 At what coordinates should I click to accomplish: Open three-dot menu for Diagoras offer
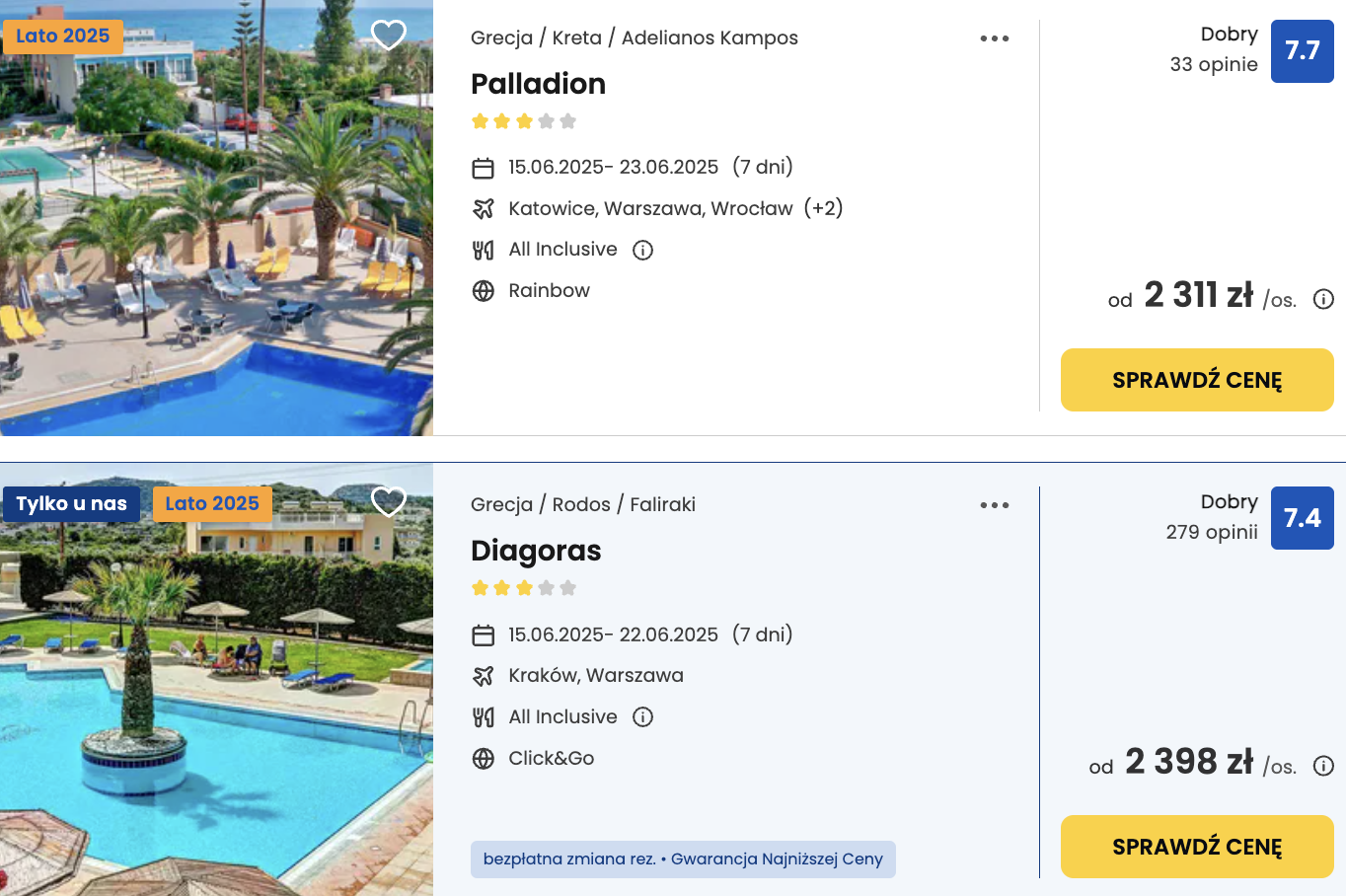click(995, 505)
